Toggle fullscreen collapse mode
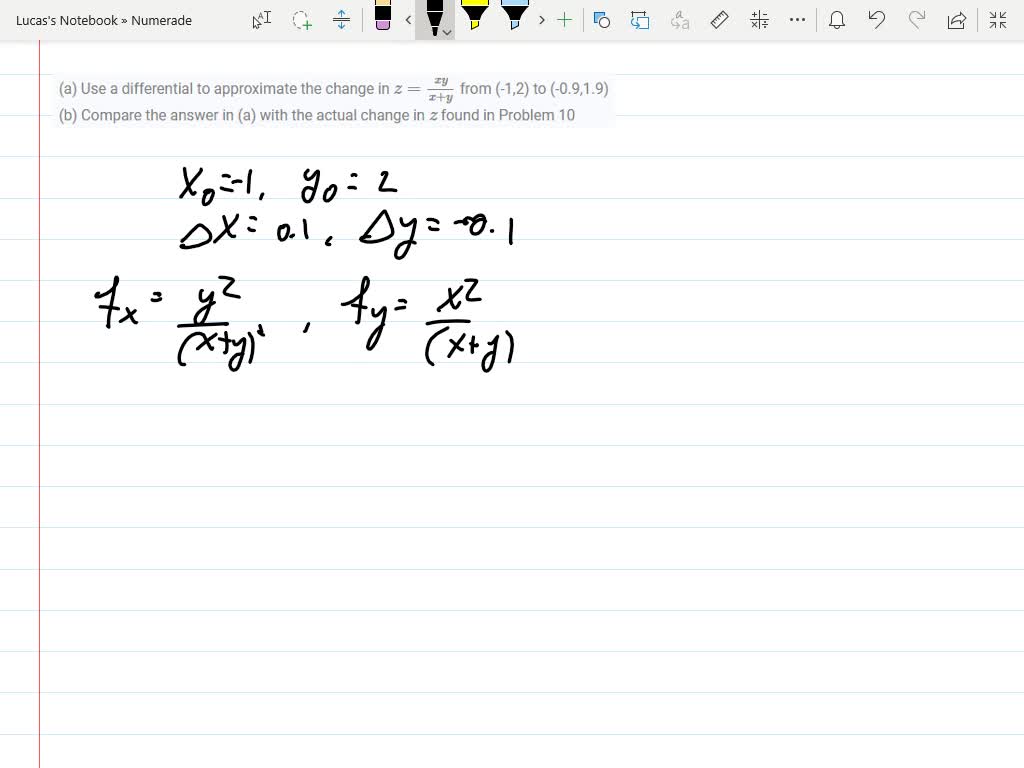 coord(997,20)
